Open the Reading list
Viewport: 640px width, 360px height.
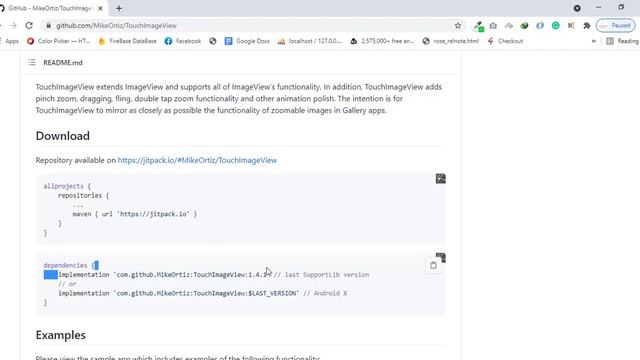[x=623, y=41]
